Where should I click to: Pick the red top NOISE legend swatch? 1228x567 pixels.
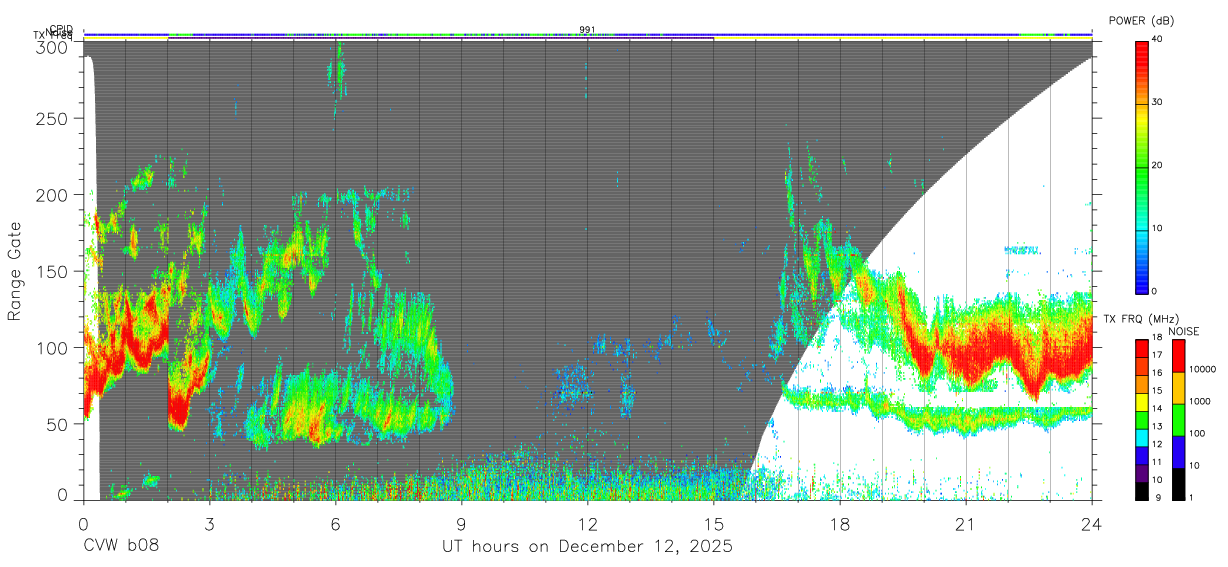click(1179, 356)
